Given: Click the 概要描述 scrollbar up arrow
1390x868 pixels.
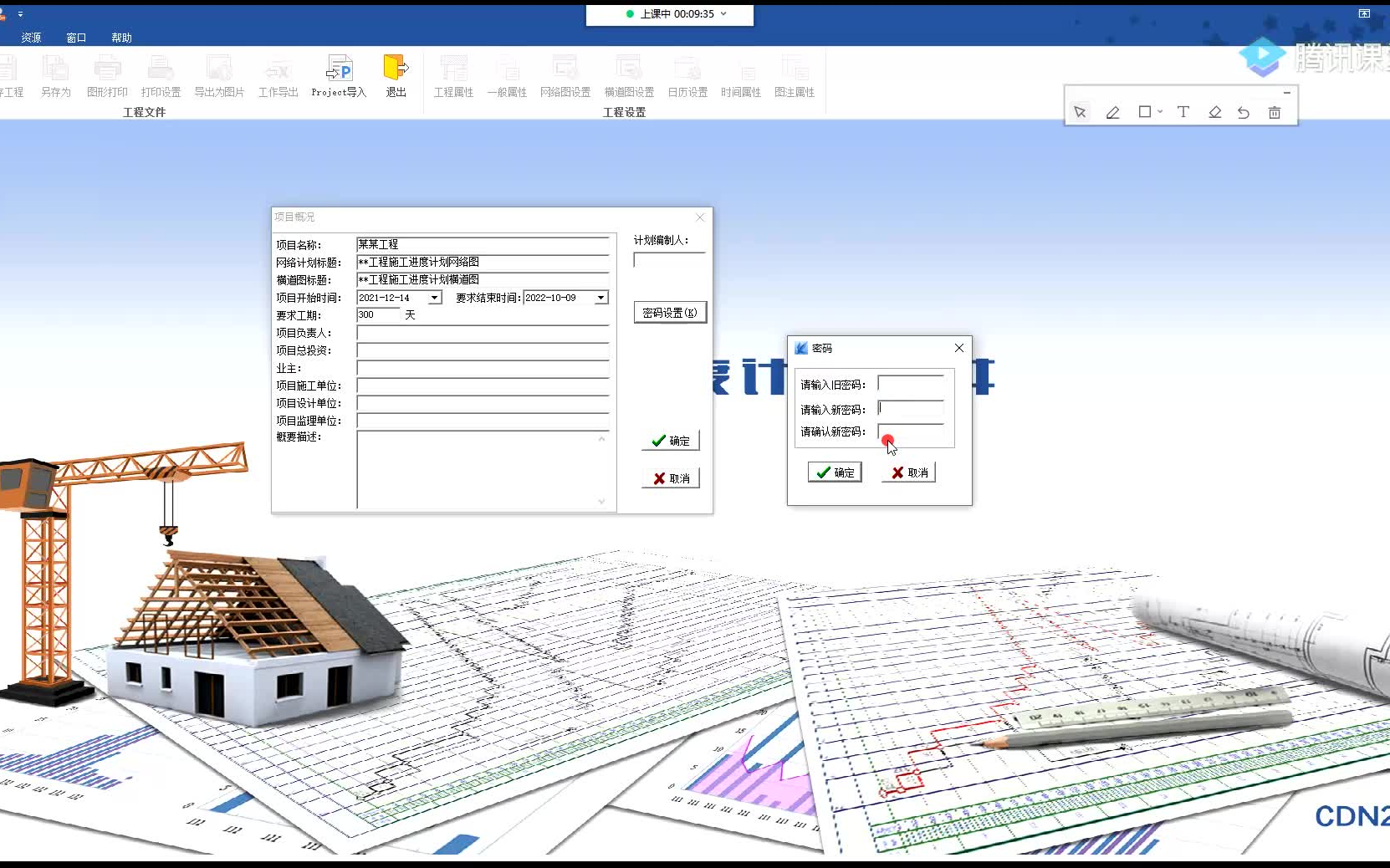Looking at the screenshot, I should [x=601, y=438].
